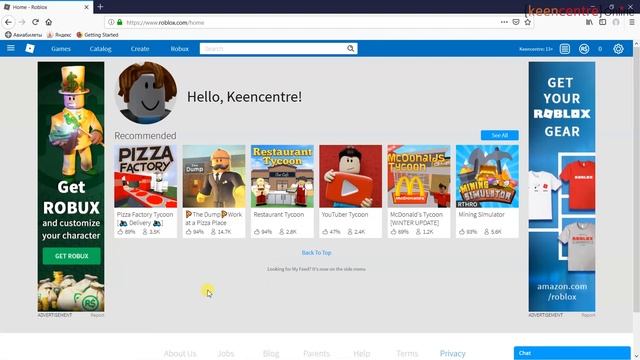Go back with browser back arrow

click(9, 22)
